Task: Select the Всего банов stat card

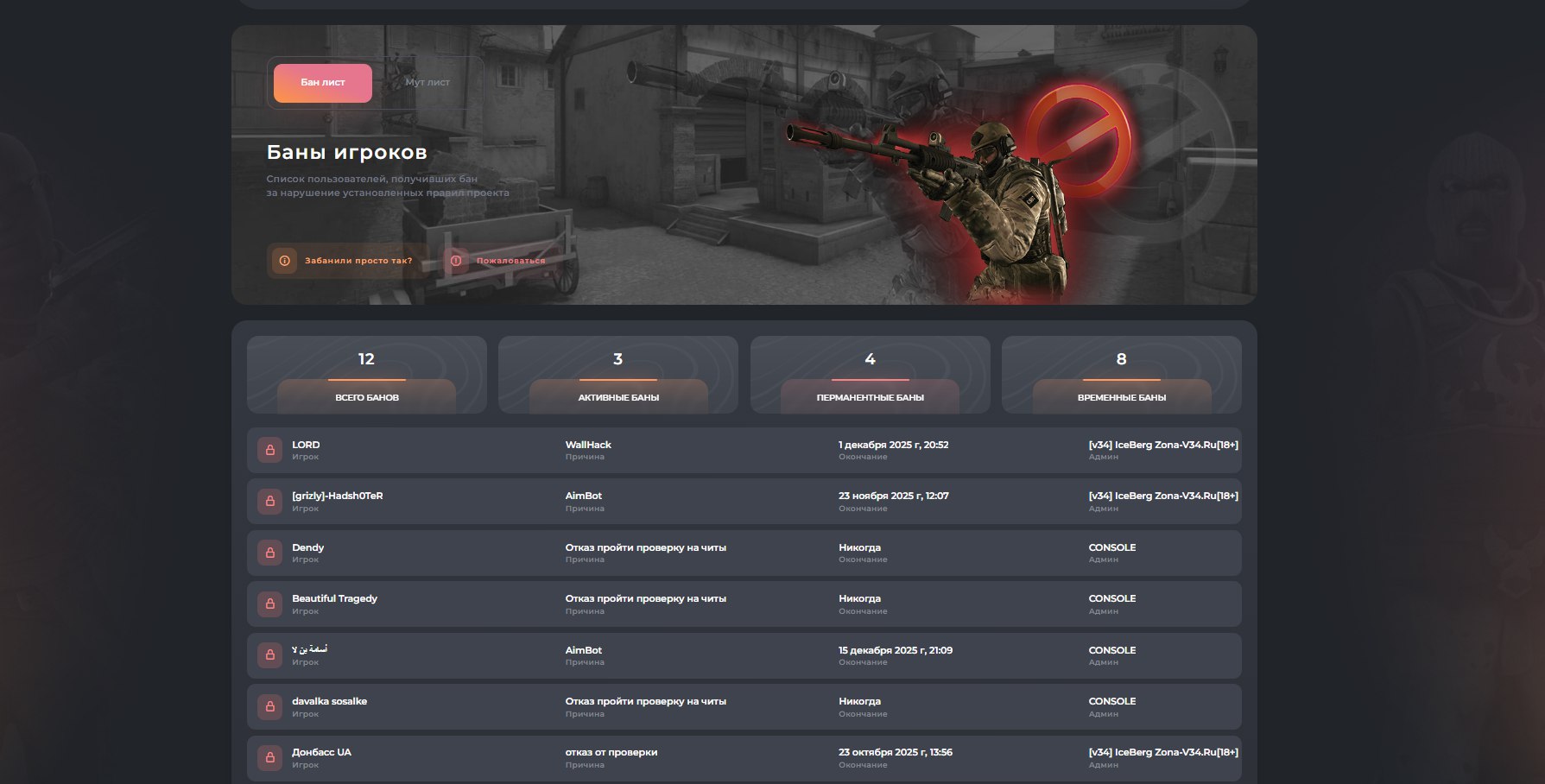Action: click(x=366, y=375)
